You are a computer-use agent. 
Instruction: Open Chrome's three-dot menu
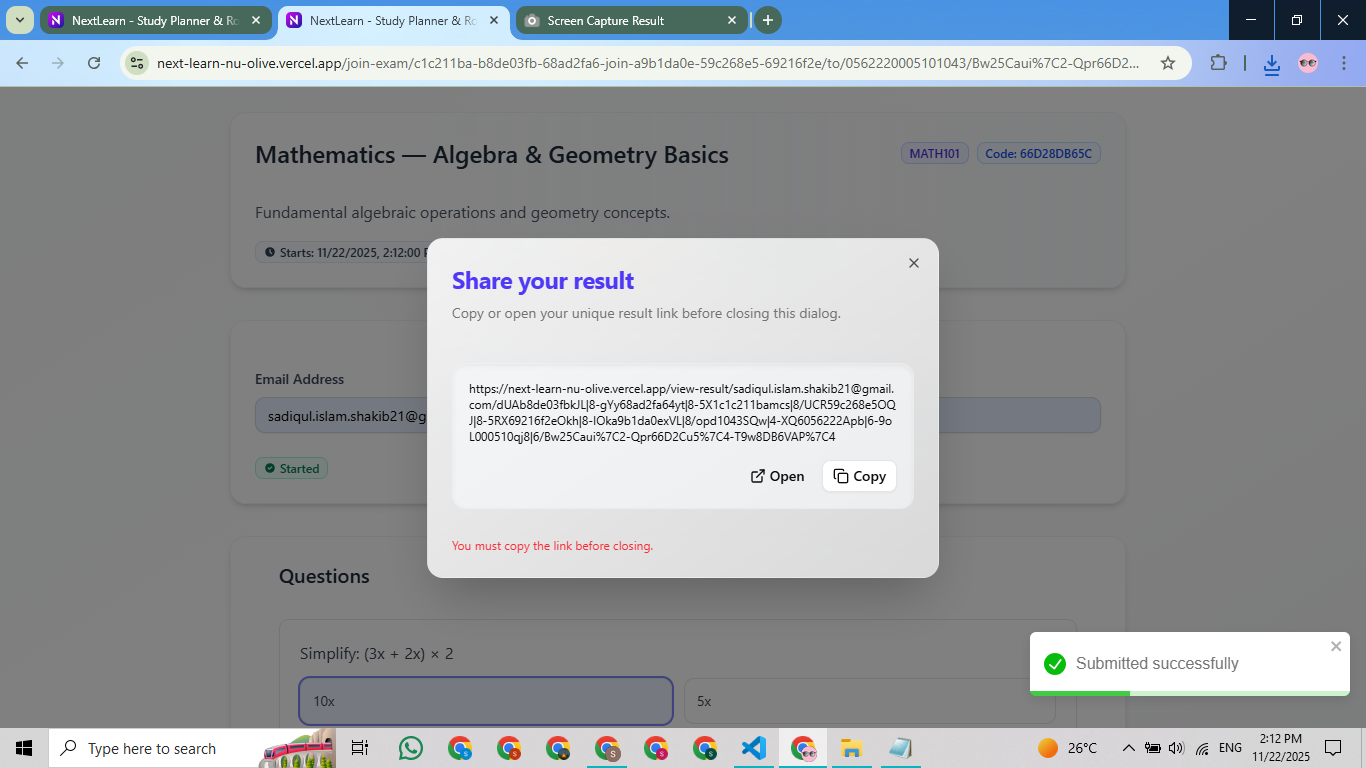click(x=1343, y=63)
